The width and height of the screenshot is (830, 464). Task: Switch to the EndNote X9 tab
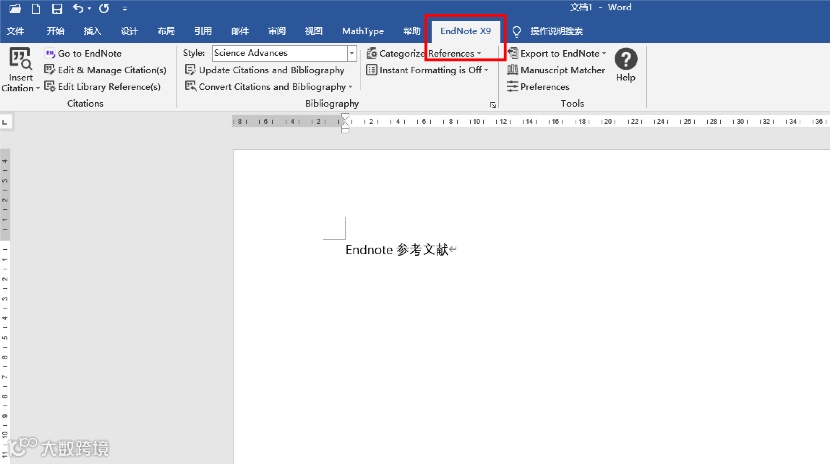[x=465, y=31]
